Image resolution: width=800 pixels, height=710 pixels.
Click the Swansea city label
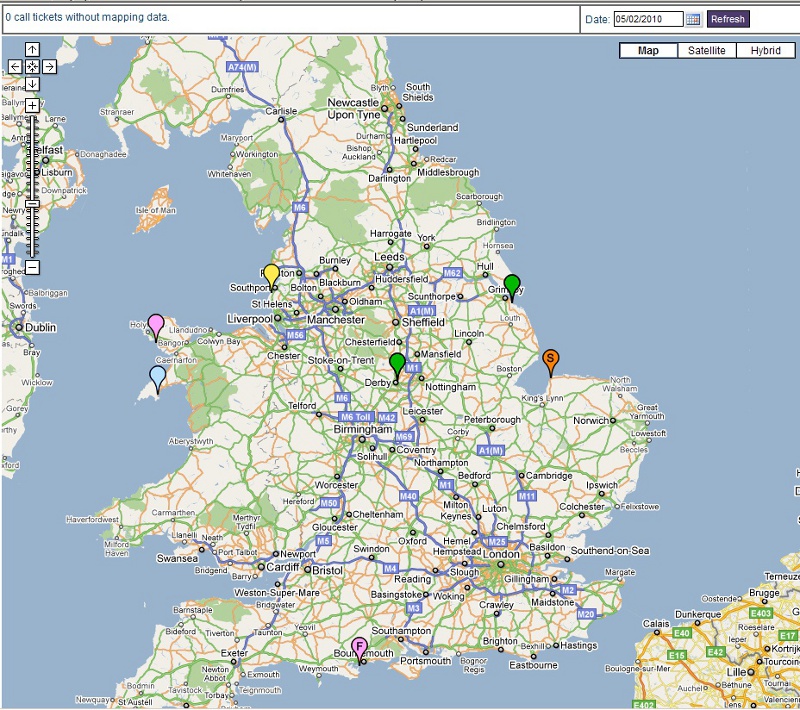(x=177, y=559)
